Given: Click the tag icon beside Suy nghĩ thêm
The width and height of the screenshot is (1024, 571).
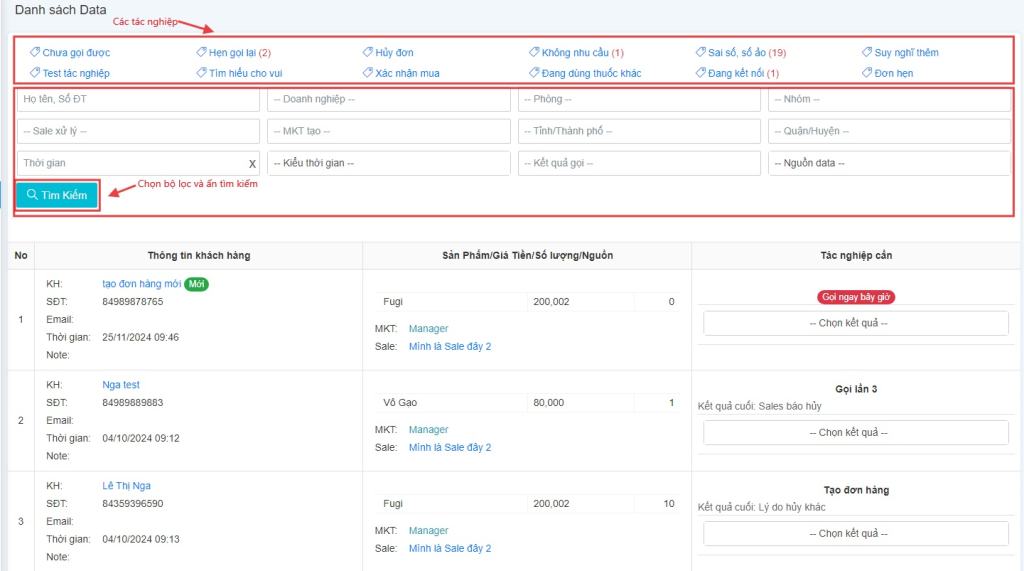Looking at the screenshot, I should coord(867,52).
